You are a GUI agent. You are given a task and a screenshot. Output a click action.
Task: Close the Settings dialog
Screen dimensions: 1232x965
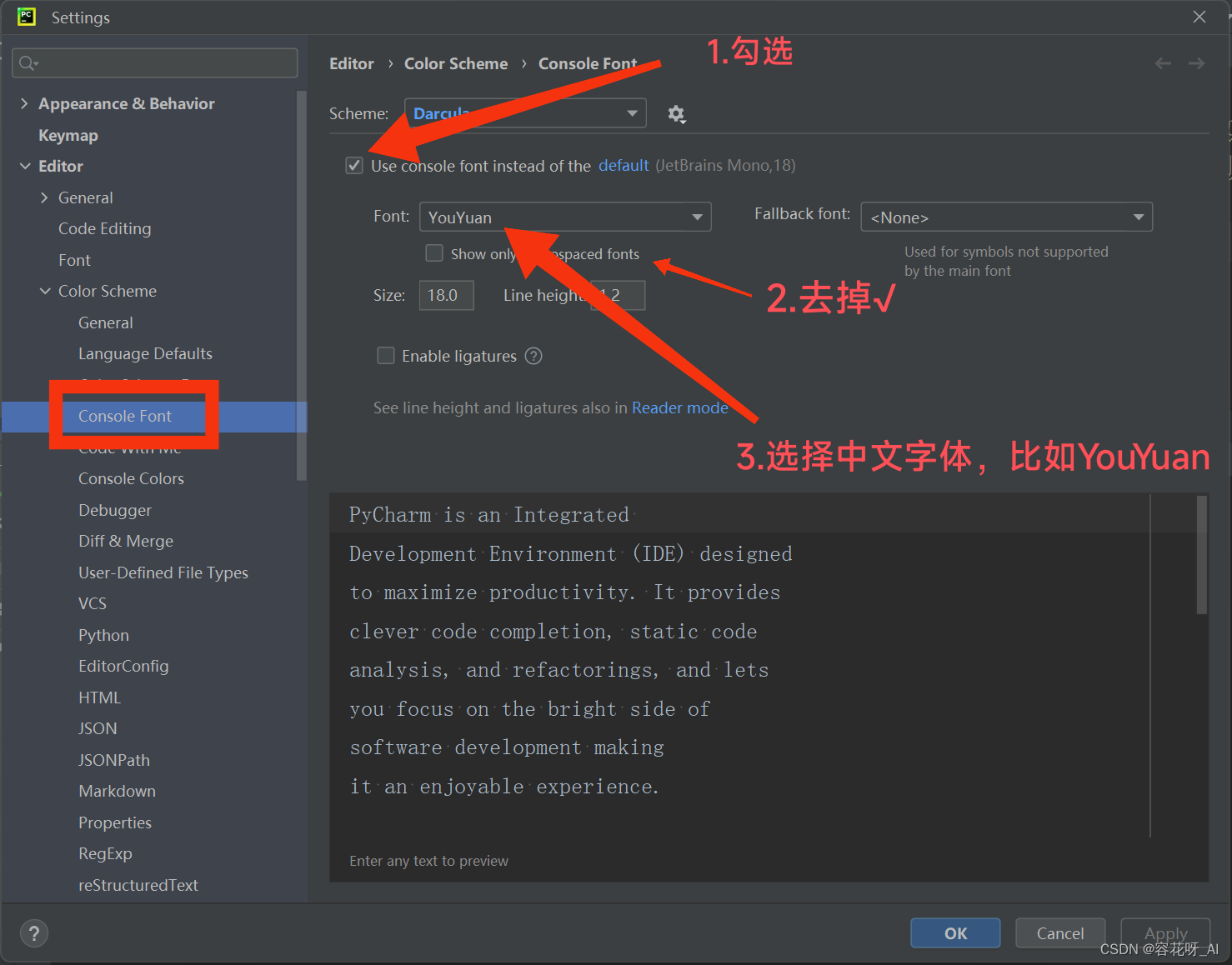pos(1199,17)
